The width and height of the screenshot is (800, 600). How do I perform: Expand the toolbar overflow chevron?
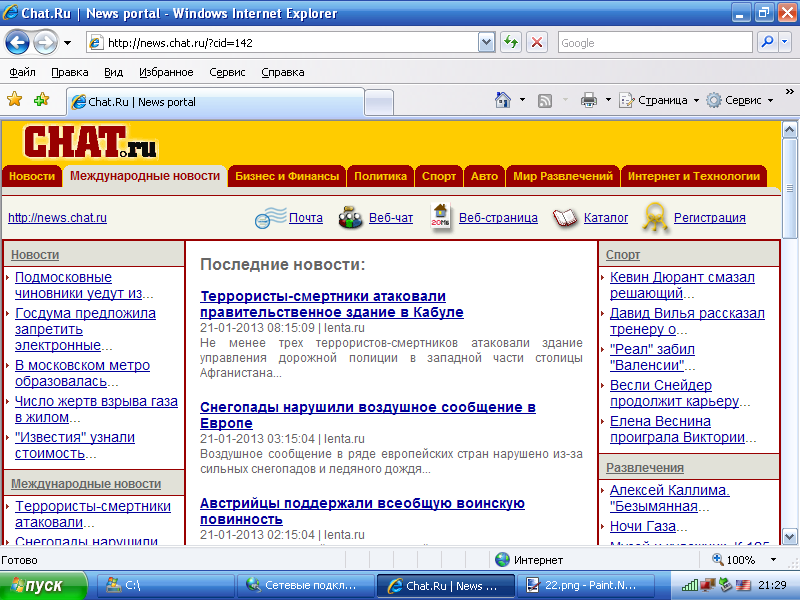pos(790,92)
